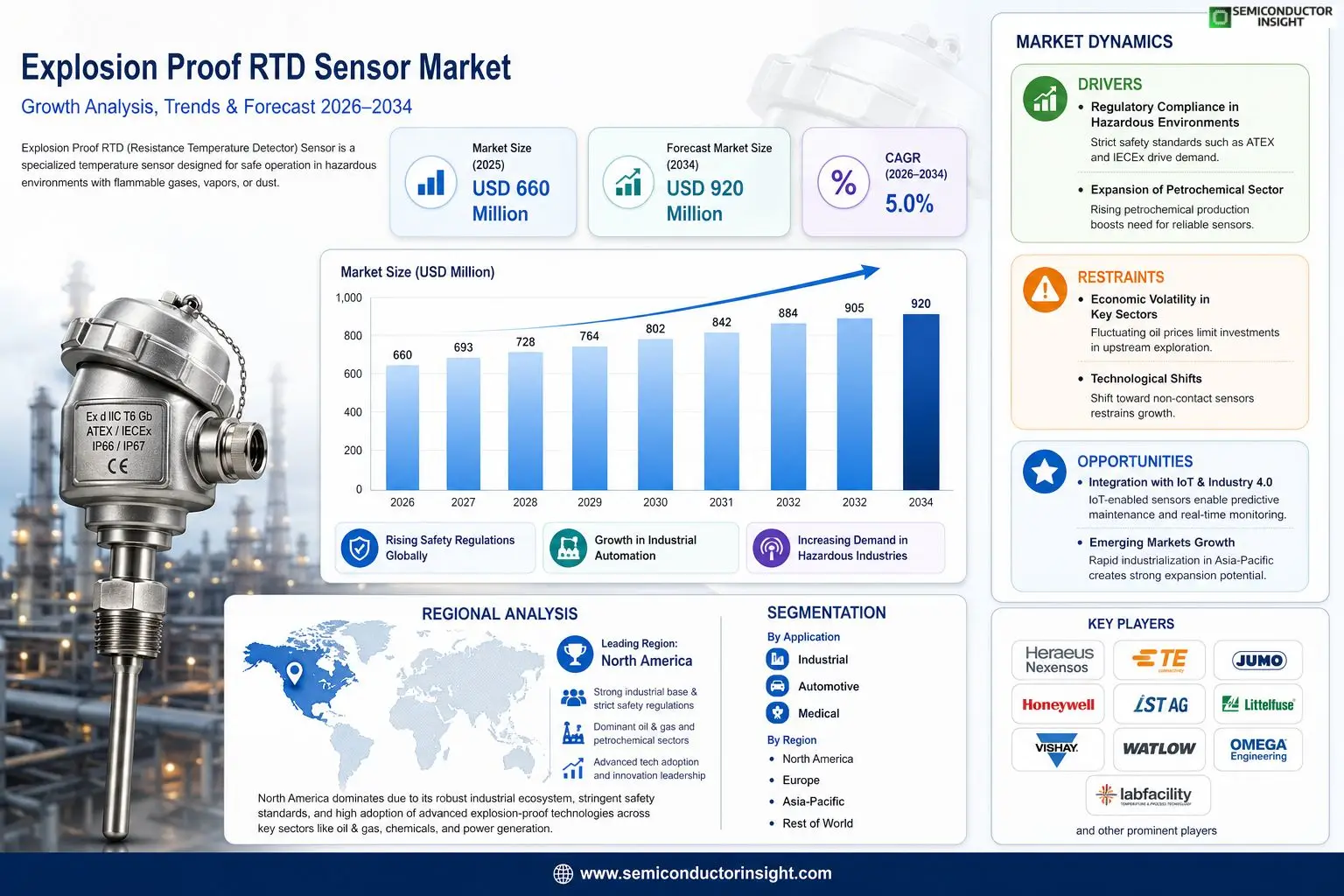Click the MARKET DYNAMICS heading
This screenshot has height=896, width=1344.
(x=1094, y=42)
